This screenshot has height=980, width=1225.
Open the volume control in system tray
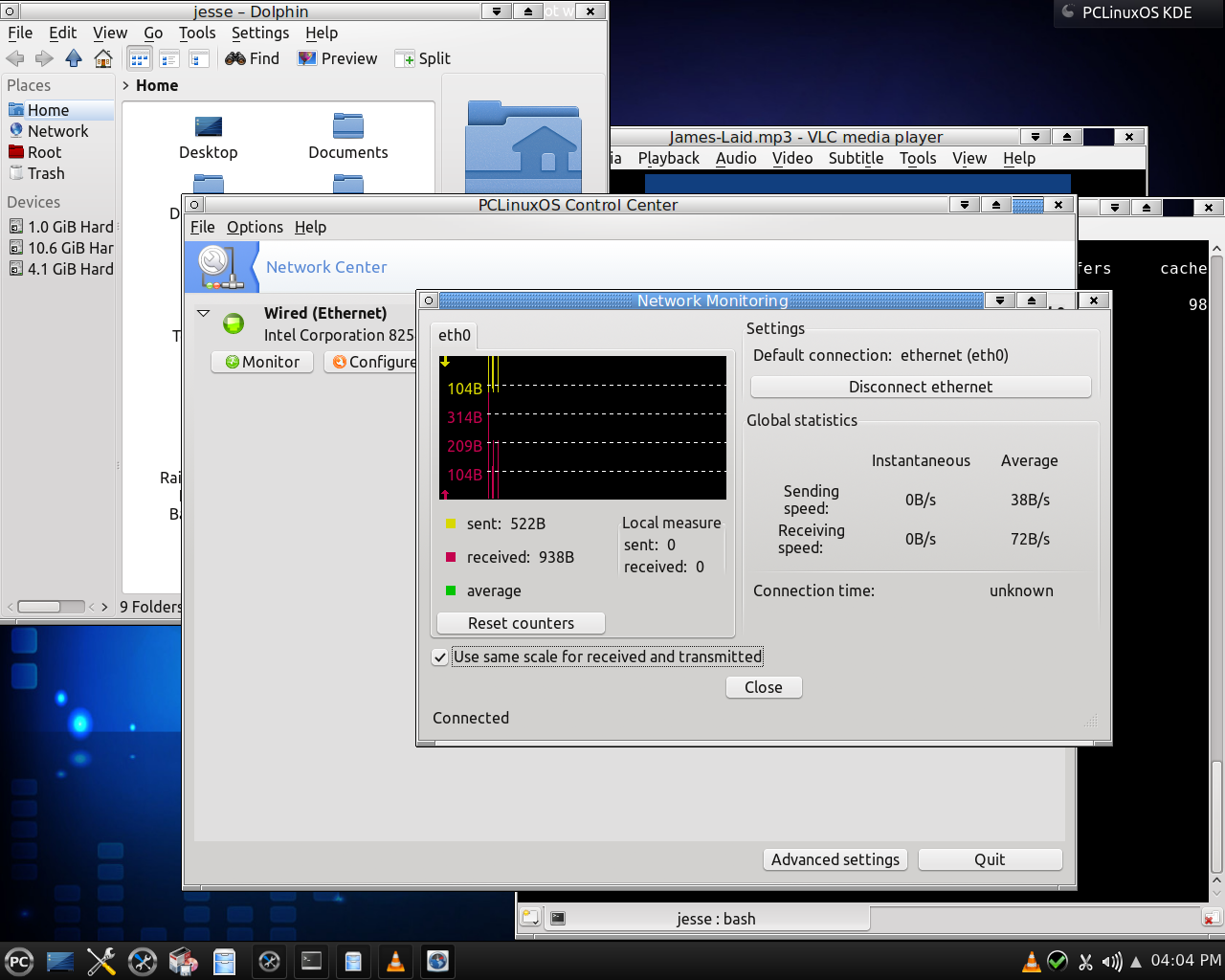tap(1111, 961)
